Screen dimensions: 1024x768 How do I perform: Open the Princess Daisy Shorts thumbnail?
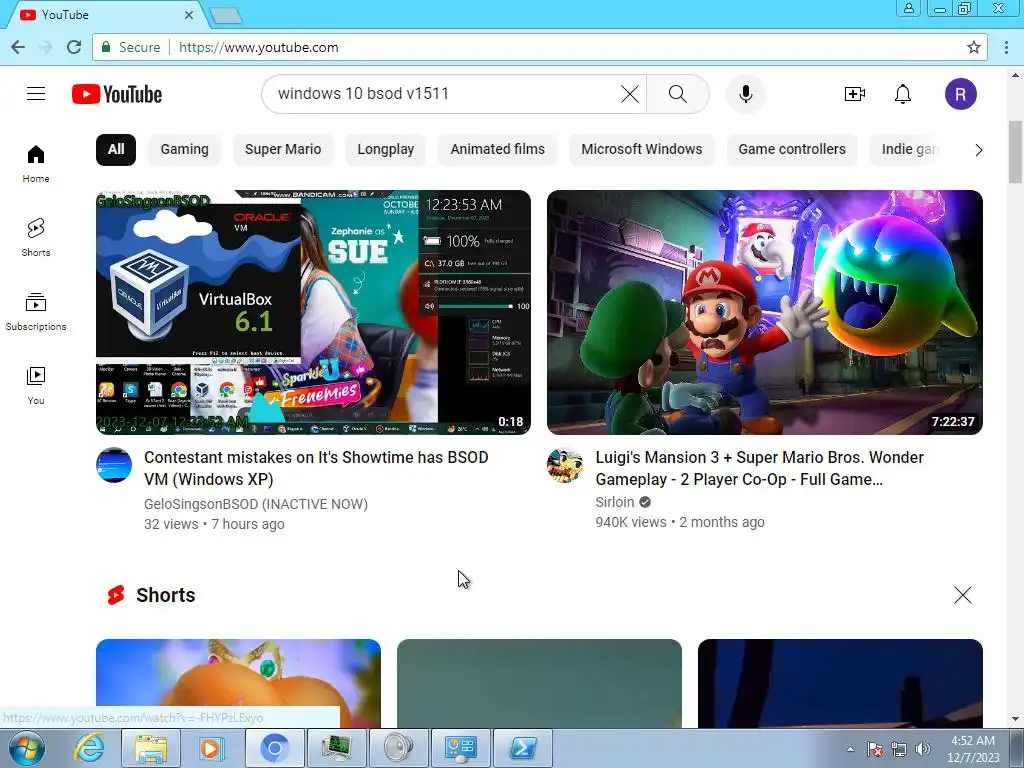[x=238, y=683]
